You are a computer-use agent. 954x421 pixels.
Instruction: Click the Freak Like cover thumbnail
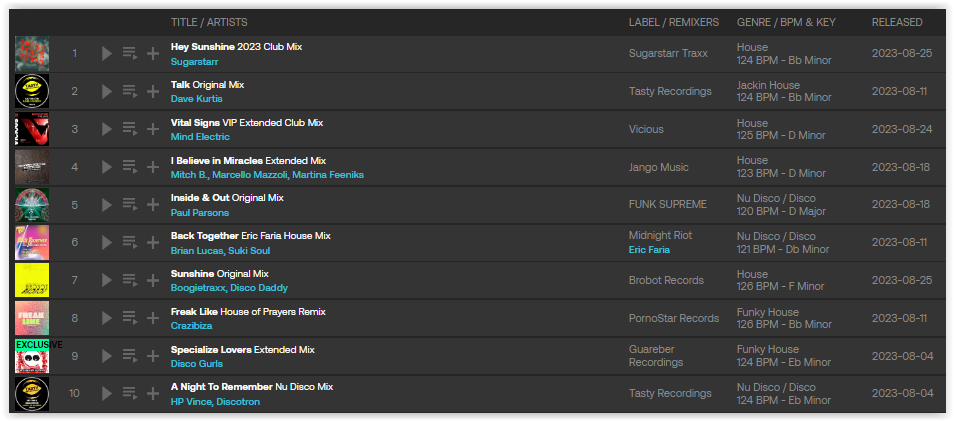[32, 318]
